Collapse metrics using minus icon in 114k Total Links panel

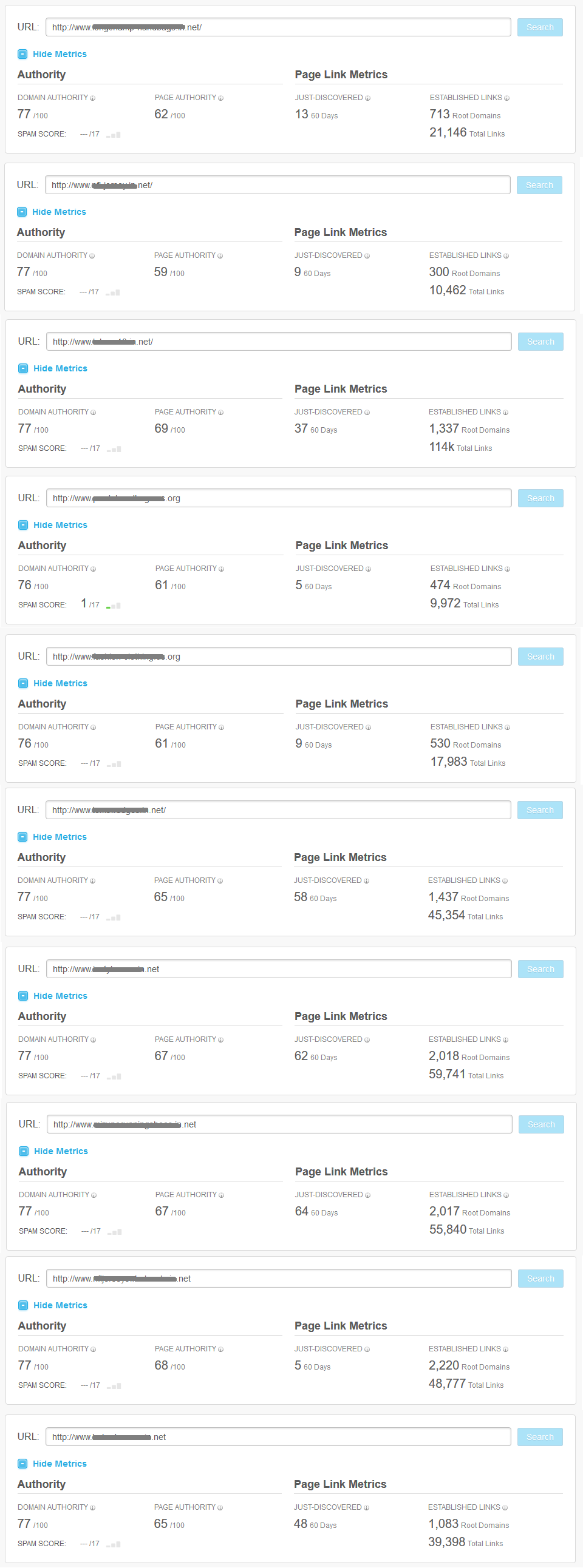tap(23, 369)
